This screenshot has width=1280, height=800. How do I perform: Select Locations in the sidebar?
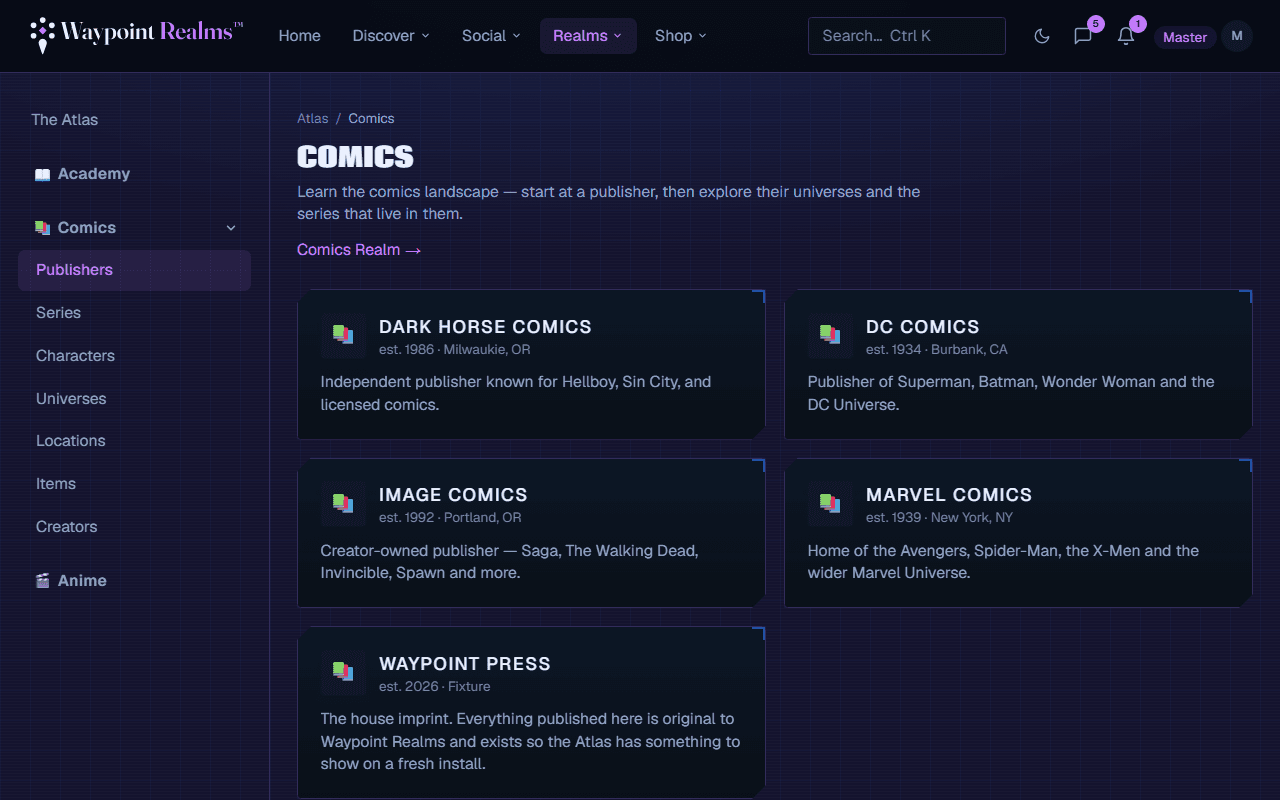pos(134,441)
